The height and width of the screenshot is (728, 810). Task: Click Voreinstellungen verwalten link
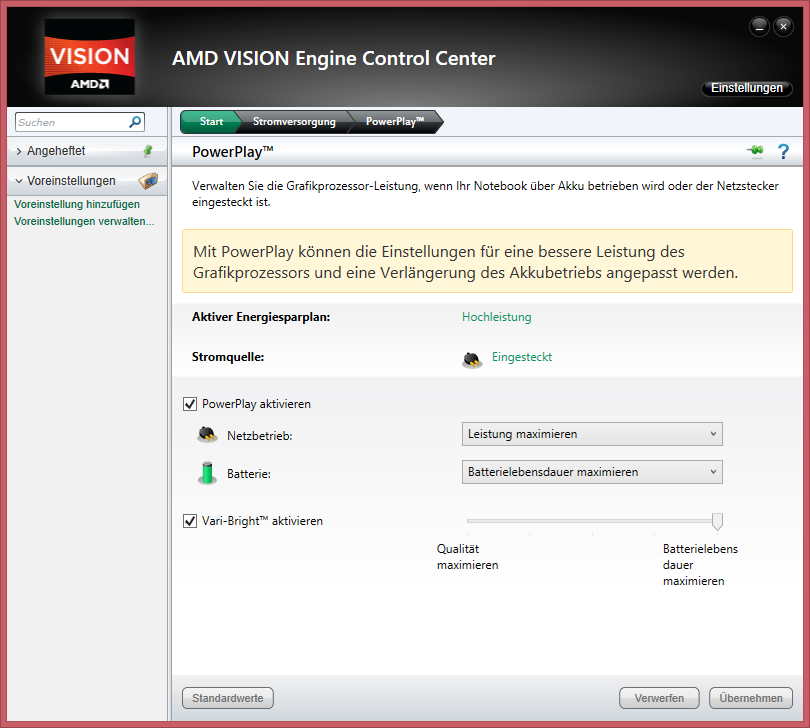pos(84,221)
